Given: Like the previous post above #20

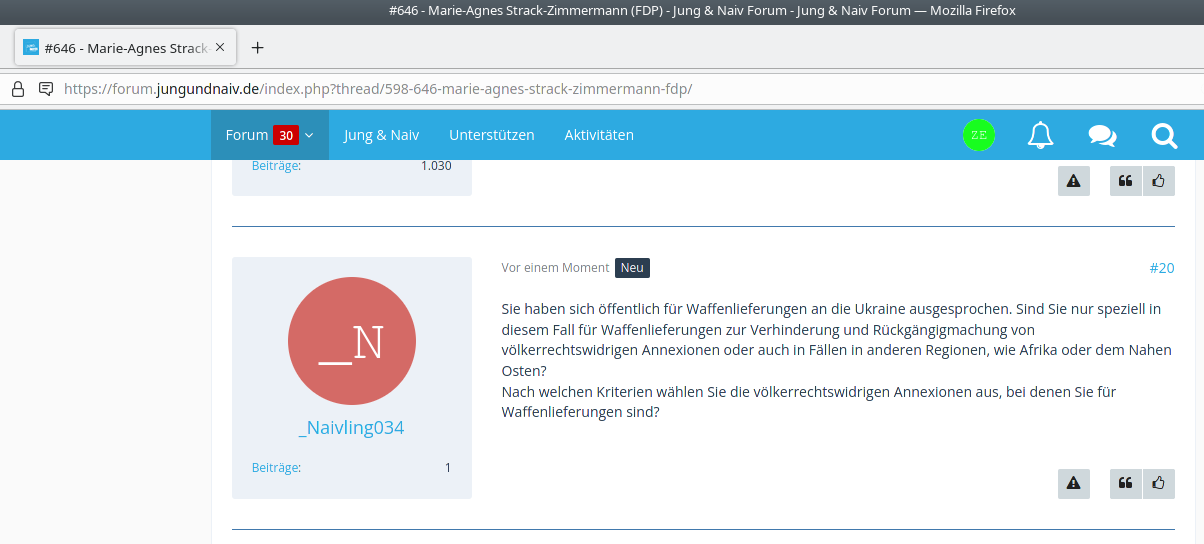Looking at the screenshot, I should tap(1159, 181).
